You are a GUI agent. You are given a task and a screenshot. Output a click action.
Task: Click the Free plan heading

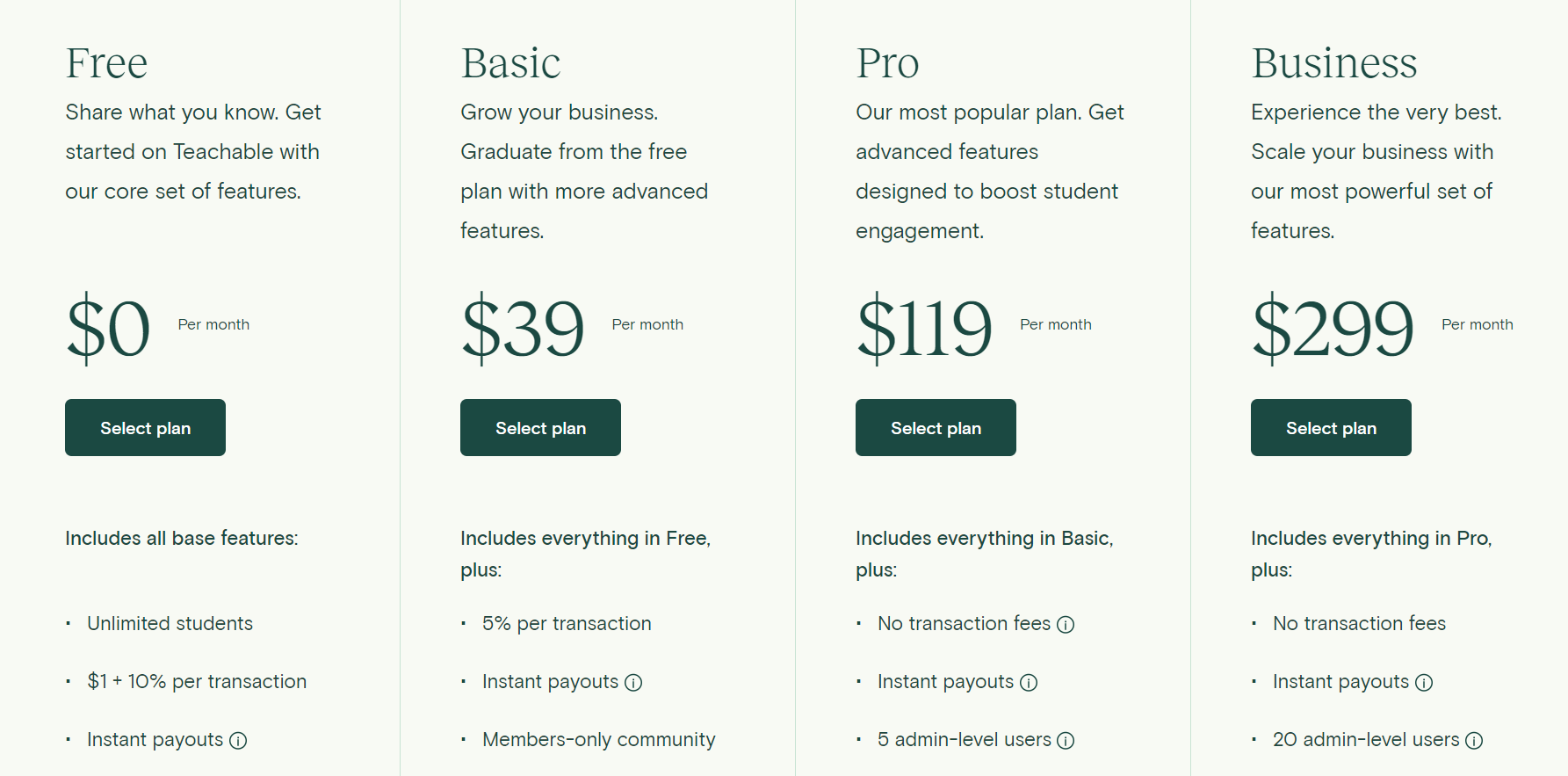tap(106, 63)
